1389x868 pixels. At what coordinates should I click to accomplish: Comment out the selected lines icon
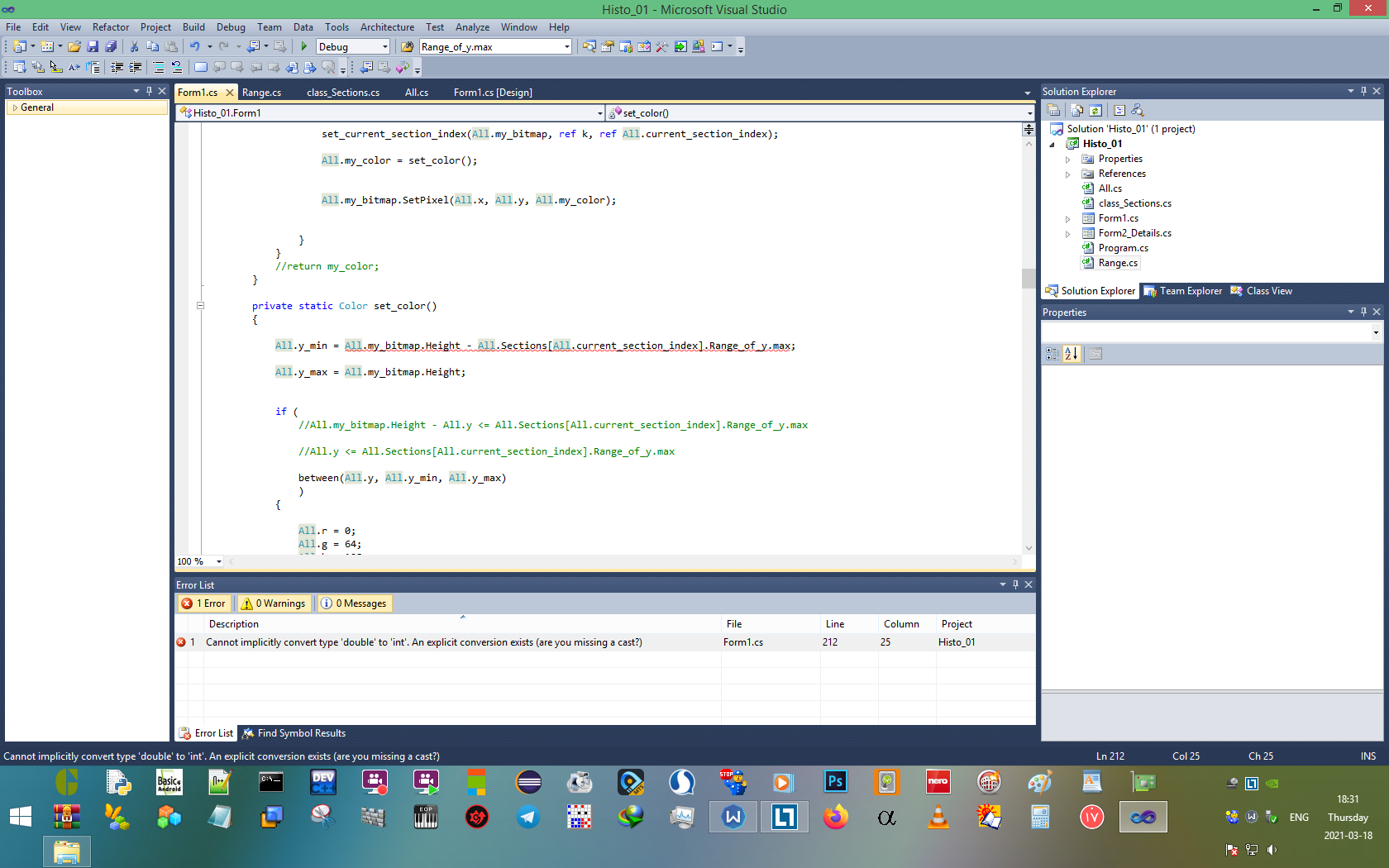159,67
